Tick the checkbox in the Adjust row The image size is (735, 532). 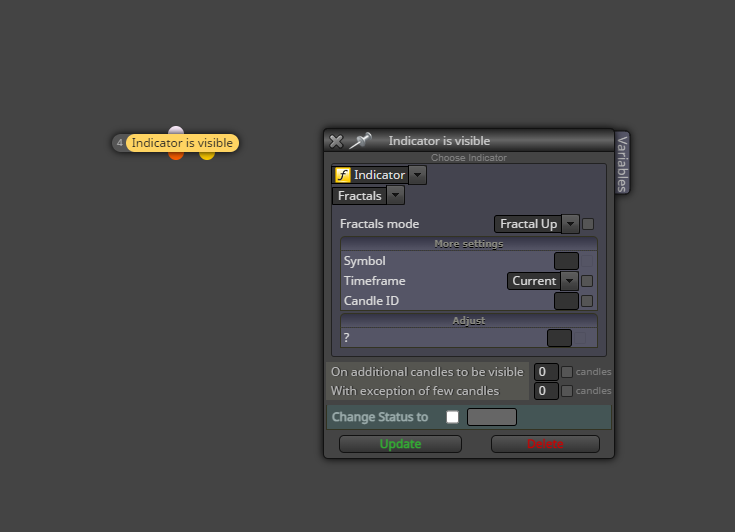[x=580, y=338]
